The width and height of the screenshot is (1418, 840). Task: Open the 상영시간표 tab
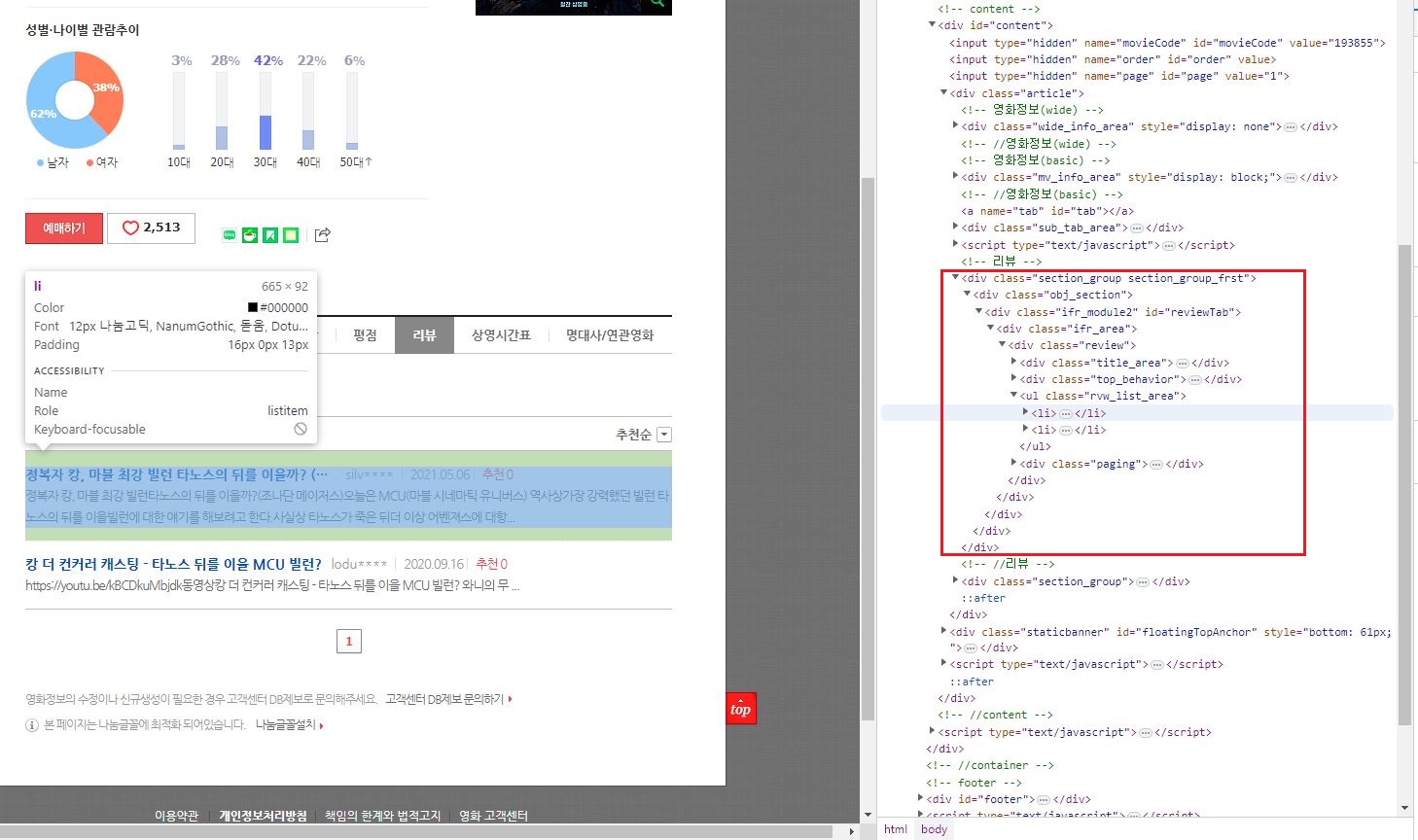tap(501, 334)
